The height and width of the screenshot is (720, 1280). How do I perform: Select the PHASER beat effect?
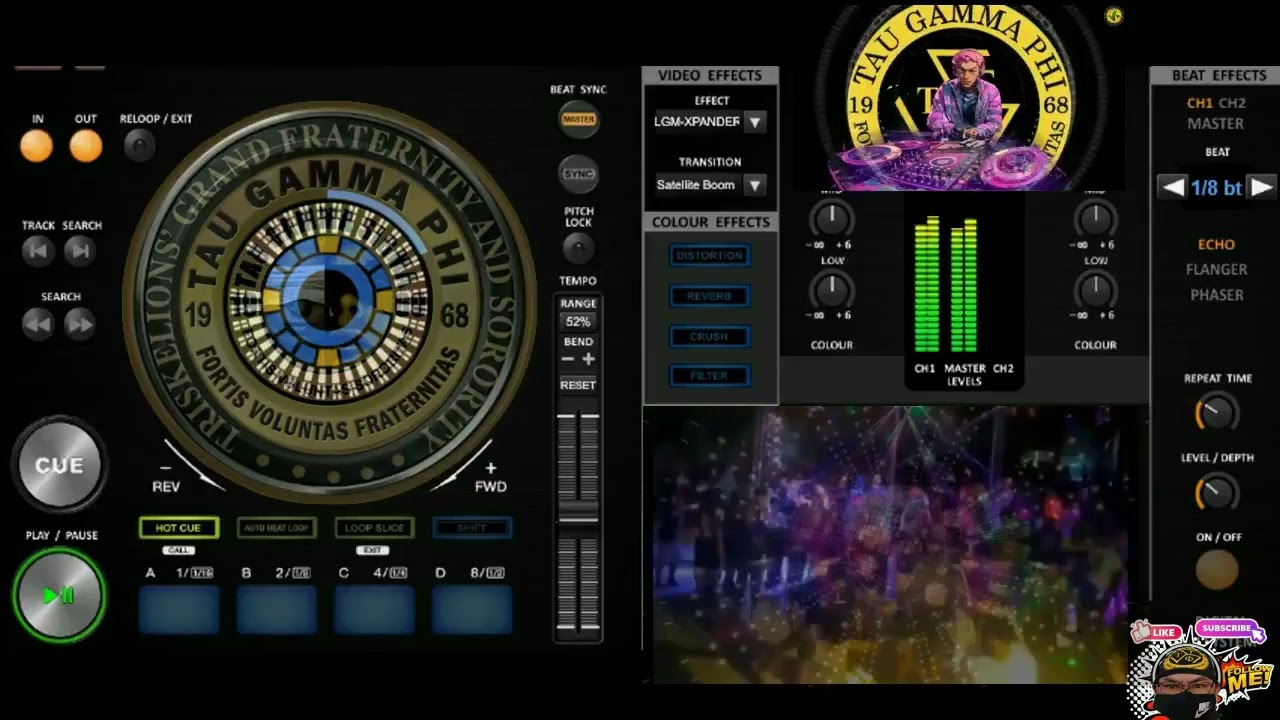(1217, 295)
